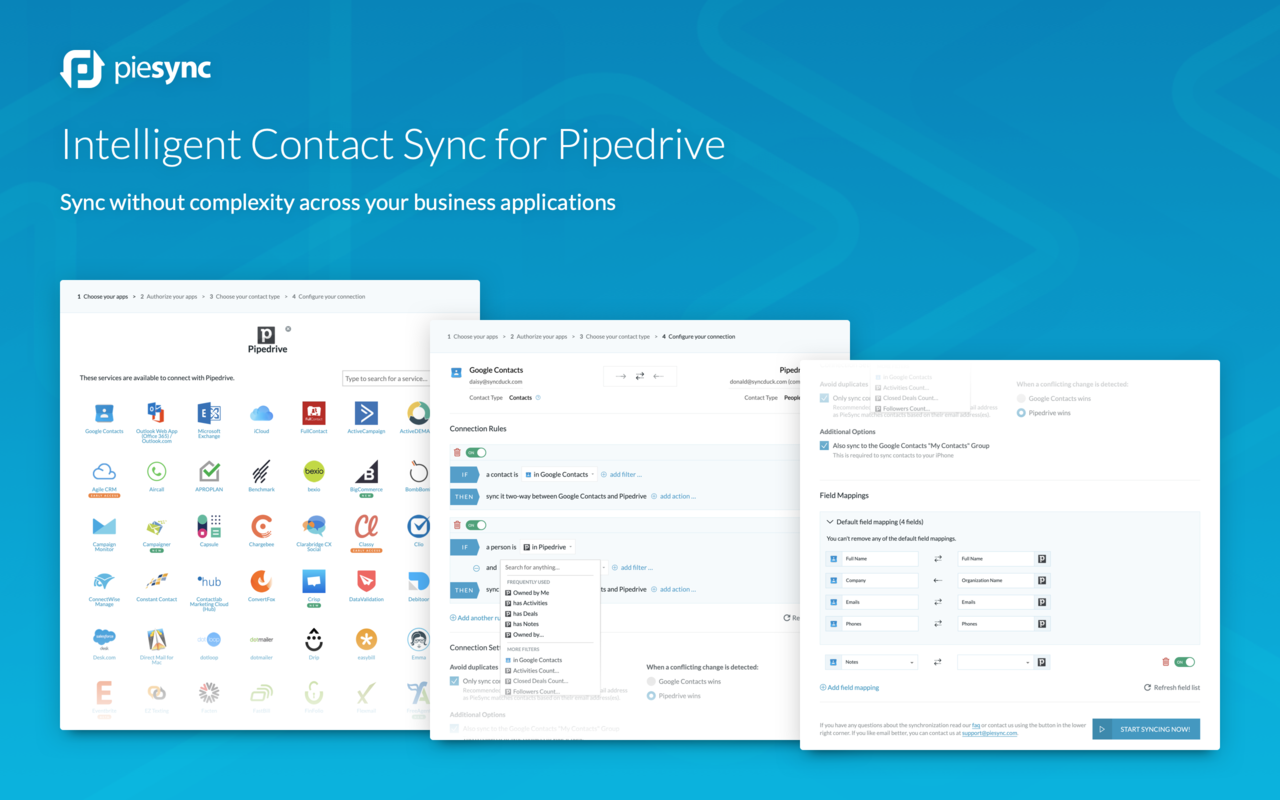Choose iCloud from available services
1280x800 pixels.
click(261, 413)
